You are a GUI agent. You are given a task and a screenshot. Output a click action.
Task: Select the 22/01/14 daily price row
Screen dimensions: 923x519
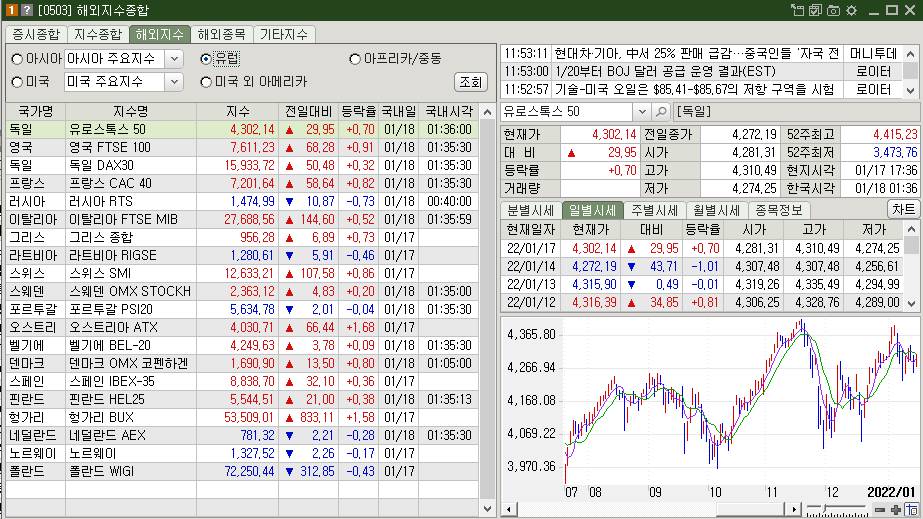[703, 267]
